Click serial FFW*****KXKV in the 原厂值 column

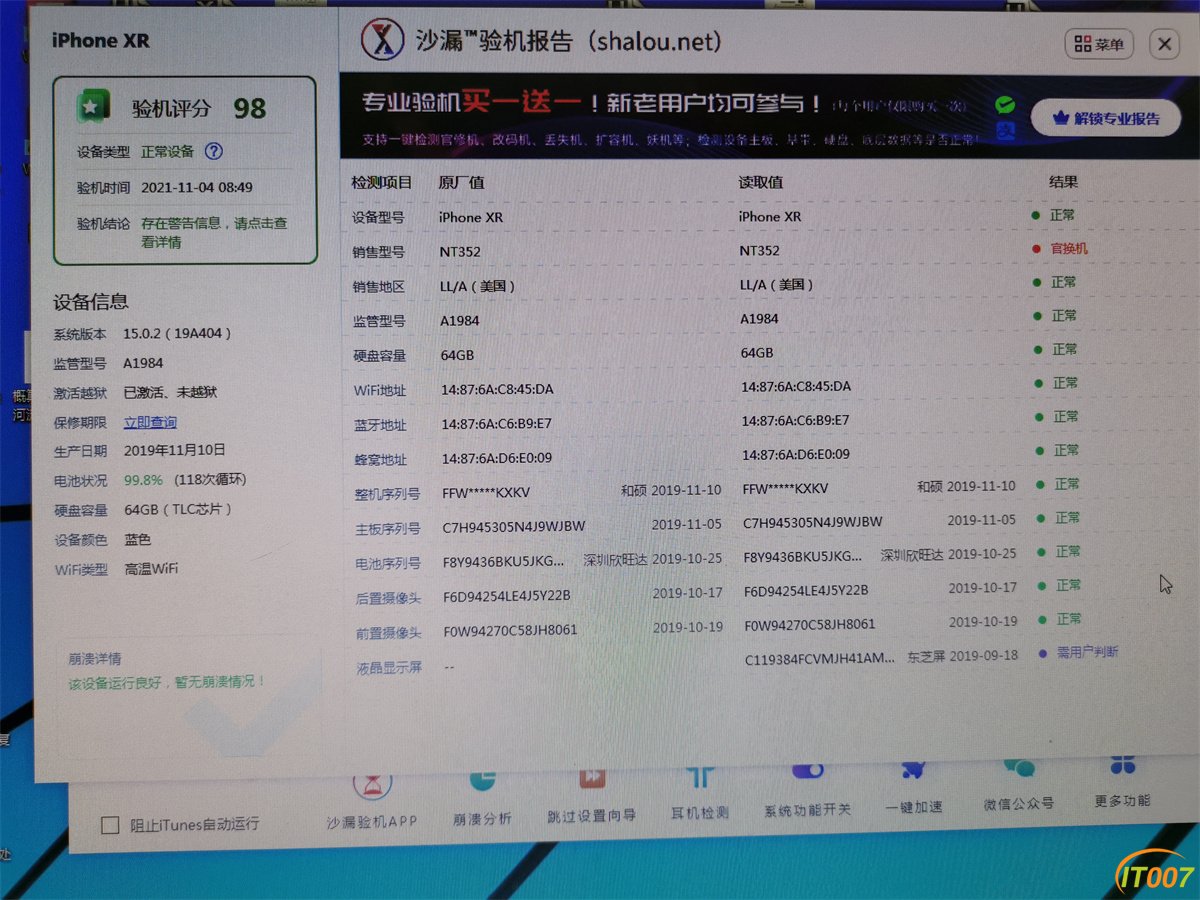pyautogui.click(x=486, y=493)
